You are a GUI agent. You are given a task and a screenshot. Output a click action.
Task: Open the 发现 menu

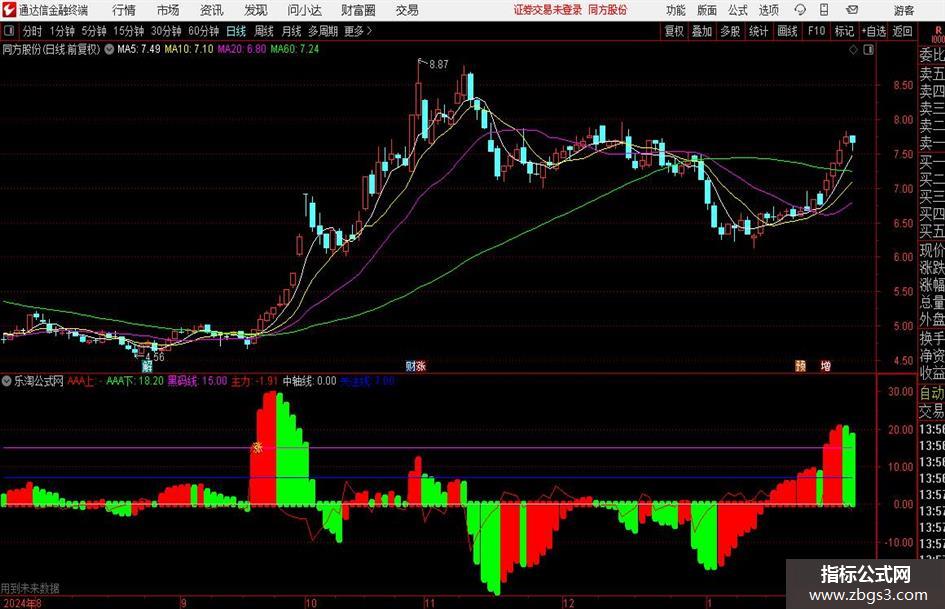pyautogui.click(x=256, y=10)
